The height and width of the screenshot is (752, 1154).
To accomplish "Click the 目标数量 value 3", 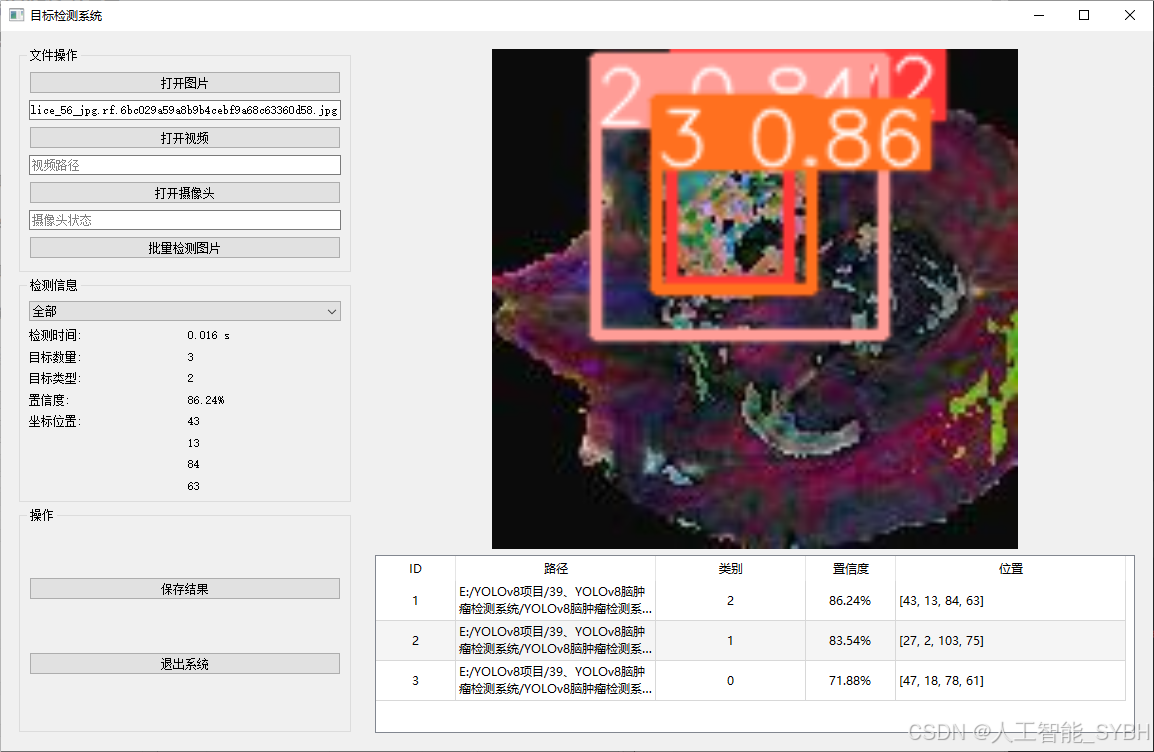I will point(191,357).
